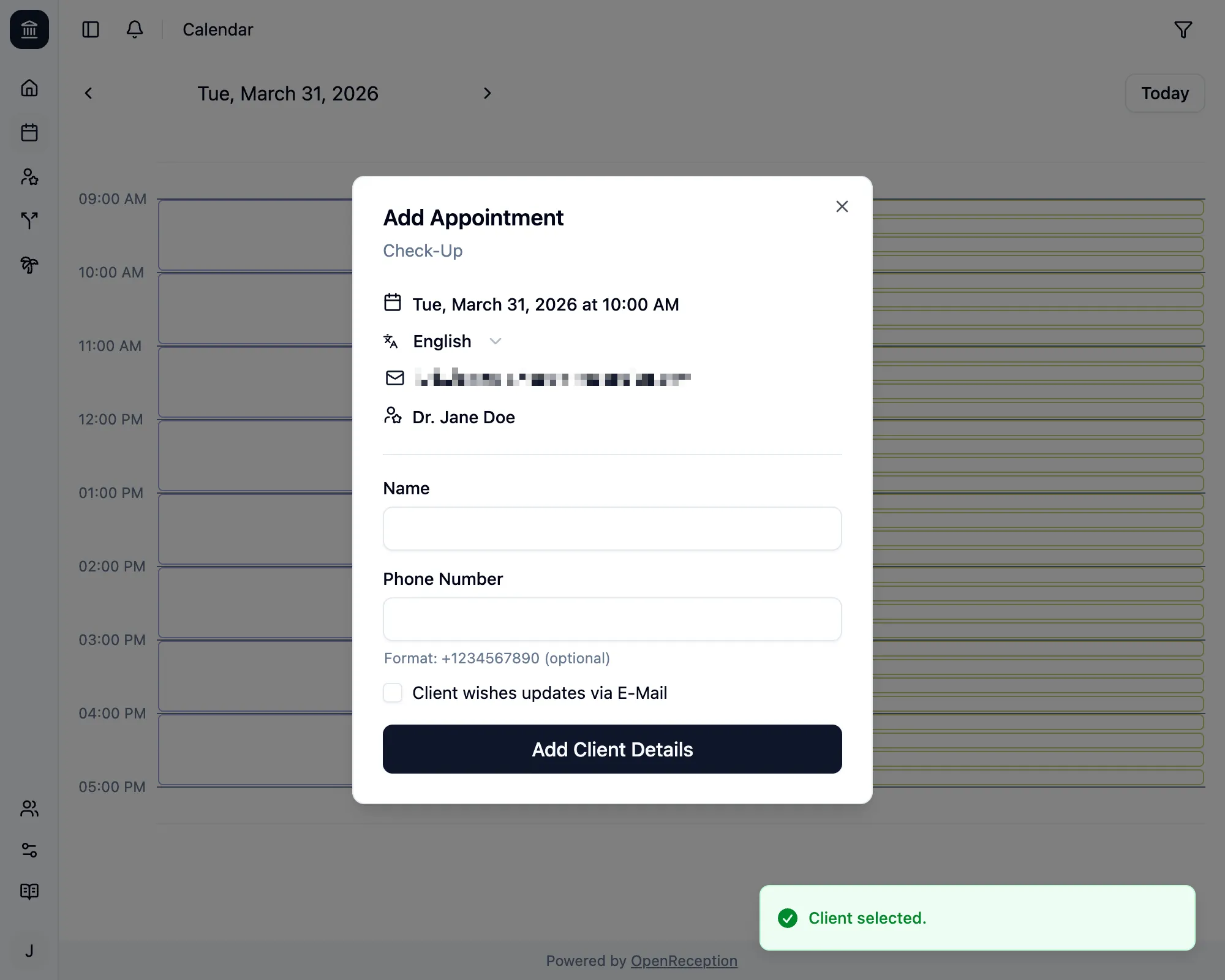The image size is (1225, 980).
Task: Go to next day with right chevron
Action: pos(487,93)
